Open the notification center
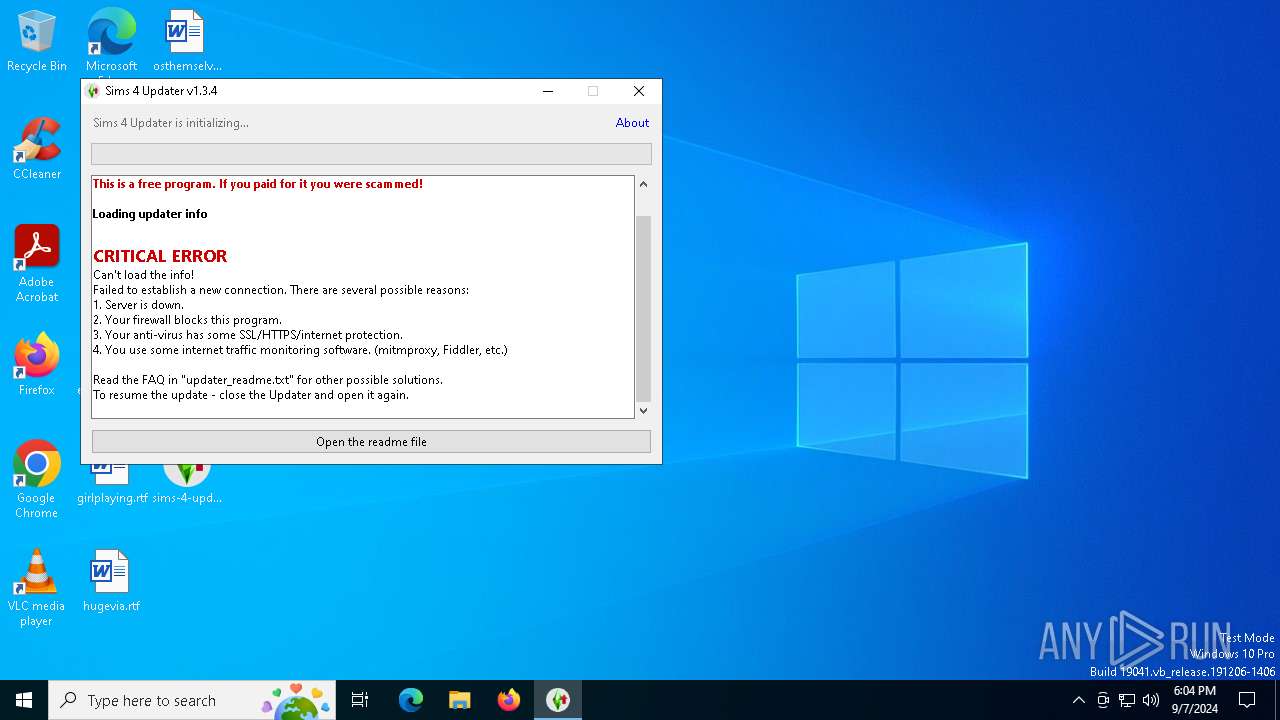The height and width of the screenshot is (720, 1280). click(1247, 700)
